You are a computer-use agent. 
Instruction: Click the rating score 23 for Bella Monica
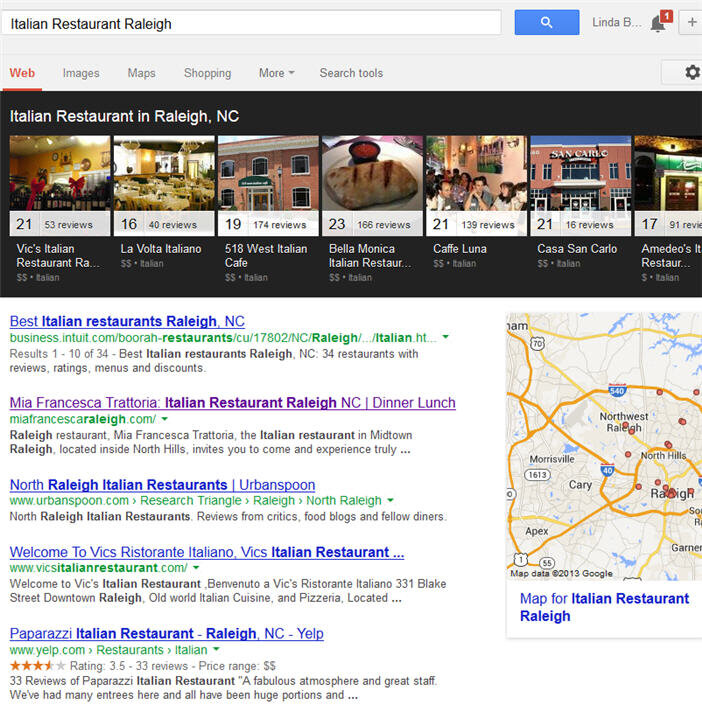337,224
